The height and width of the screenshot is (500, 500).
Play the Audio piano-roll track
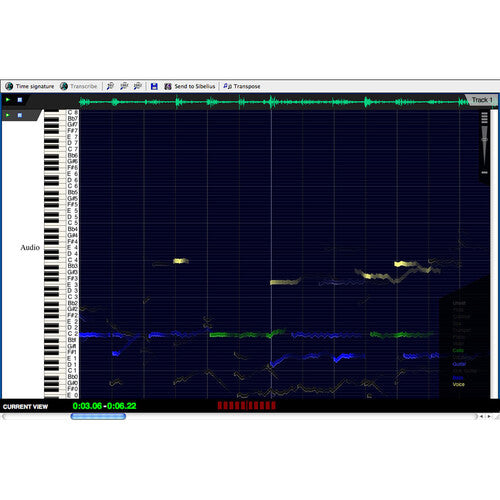8,115
